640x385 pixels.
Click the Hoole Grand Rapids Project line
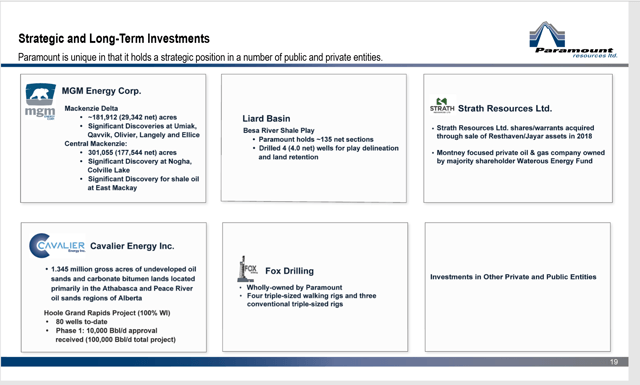tap(107, 313)
